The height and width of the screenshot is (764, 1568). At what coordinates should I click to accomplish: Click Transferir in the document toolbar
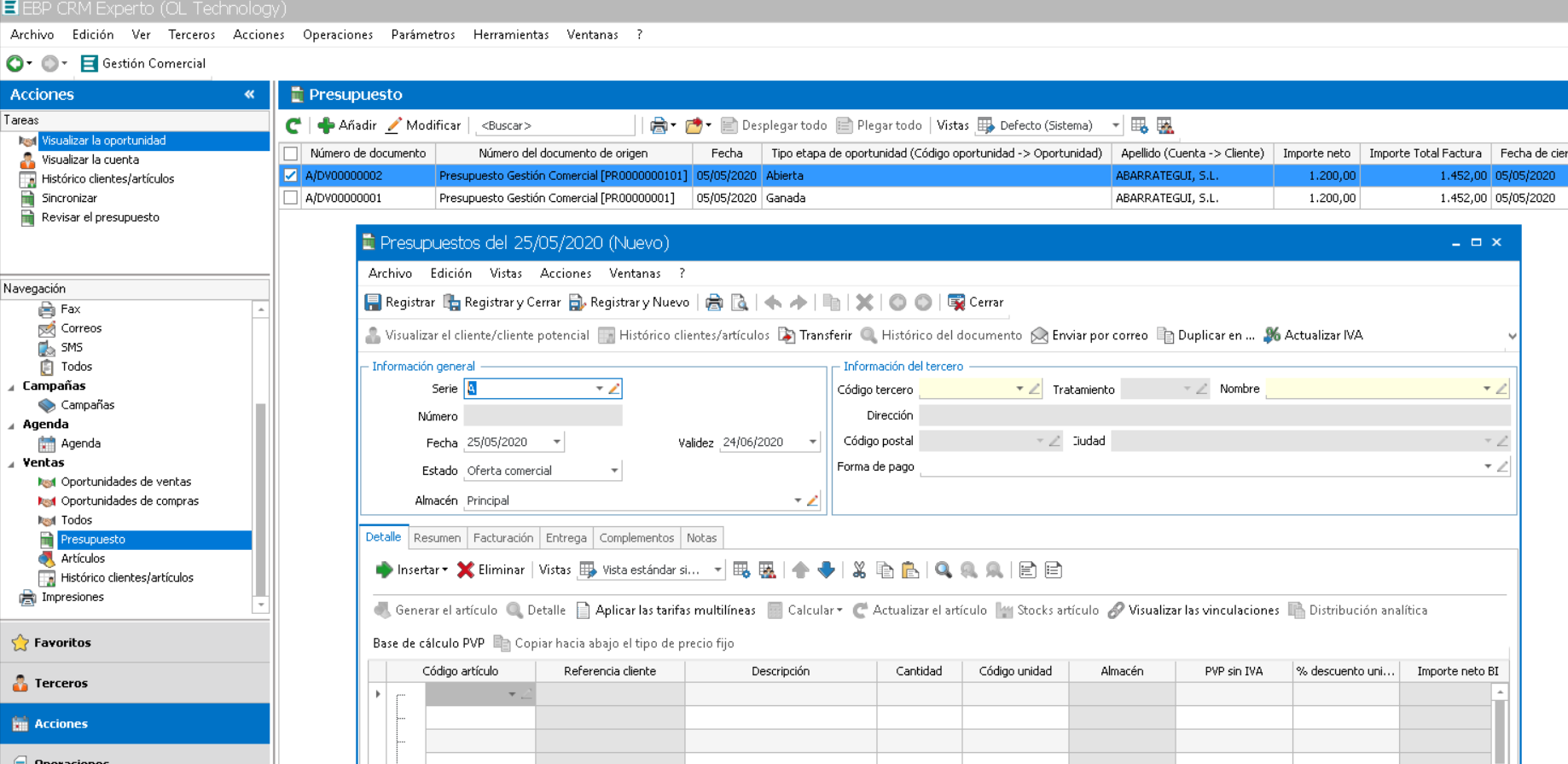[815, 335]
